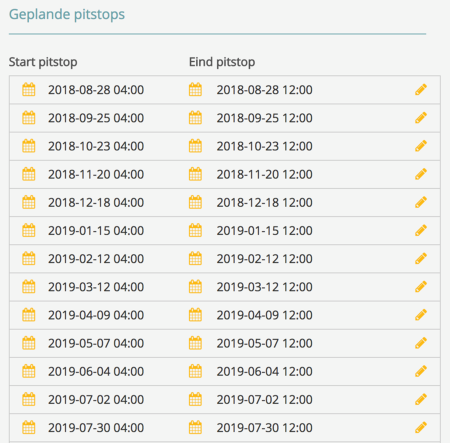The height and width of the screenshot is (443, 450).
Task: Open start calendar icon for 2018-08-28 04:00
Action: 29,89
